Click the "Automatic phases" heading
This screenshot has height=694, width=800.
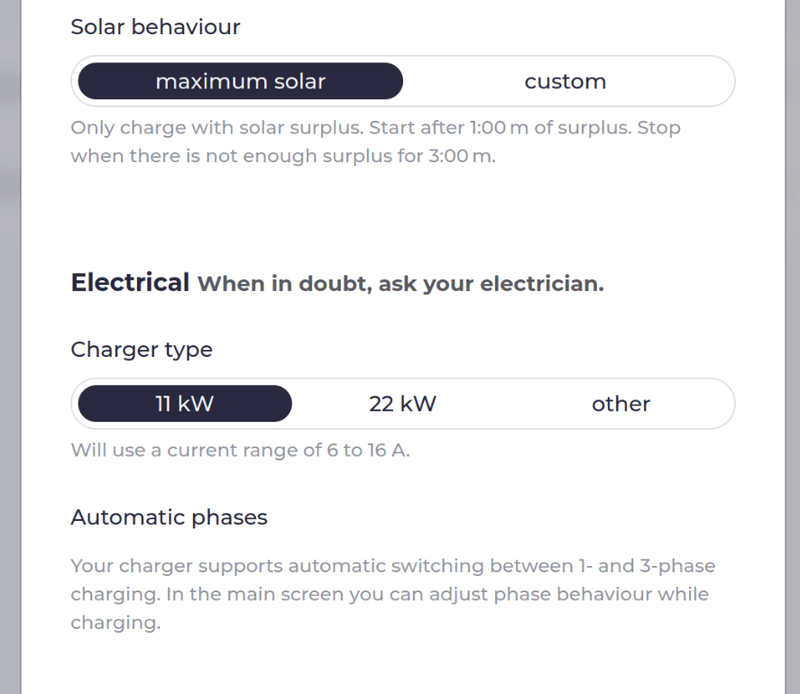169,518
